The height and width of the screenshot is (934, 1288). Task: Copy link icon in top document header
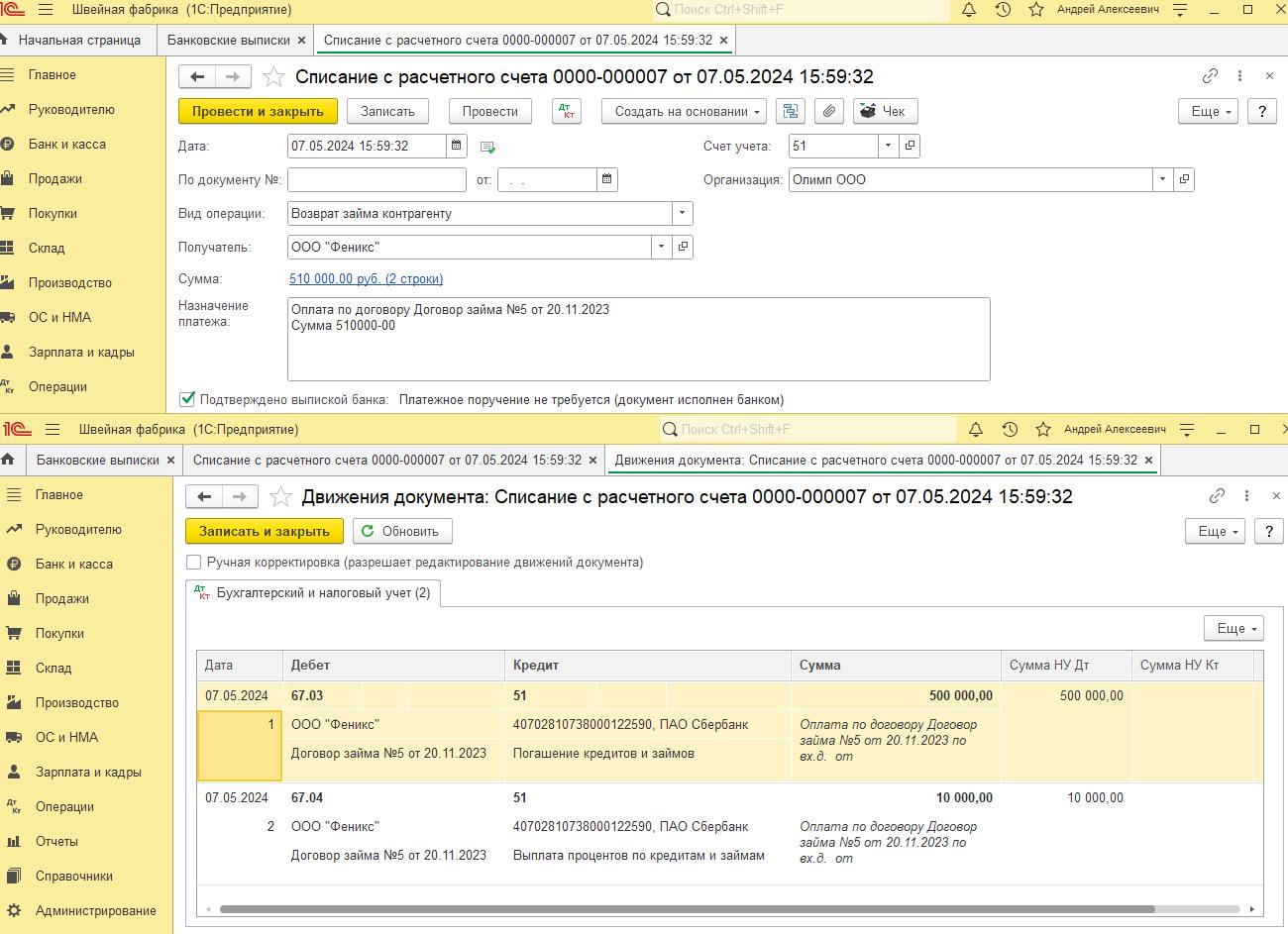pyautogui.click(x=1210, y=75)
